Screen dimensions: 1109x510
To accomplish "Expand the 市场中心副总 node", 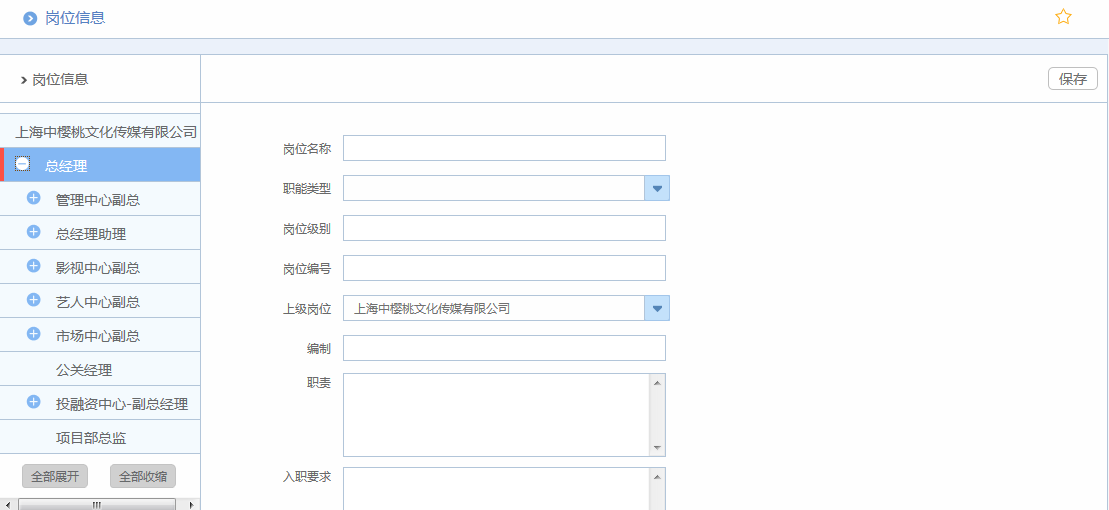I will 33,333.
